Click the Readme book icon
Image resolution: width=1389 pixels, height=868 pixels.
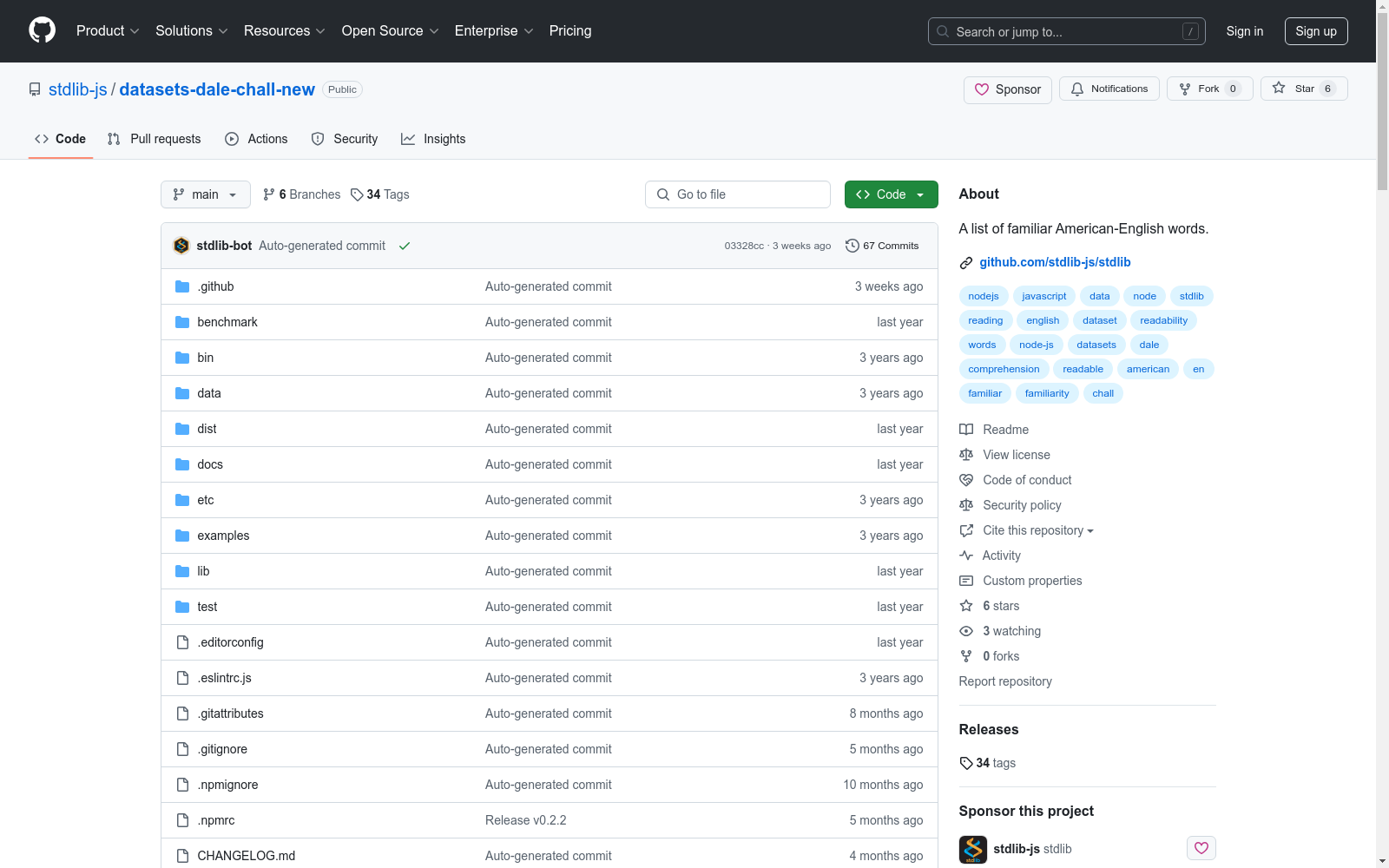966,430
